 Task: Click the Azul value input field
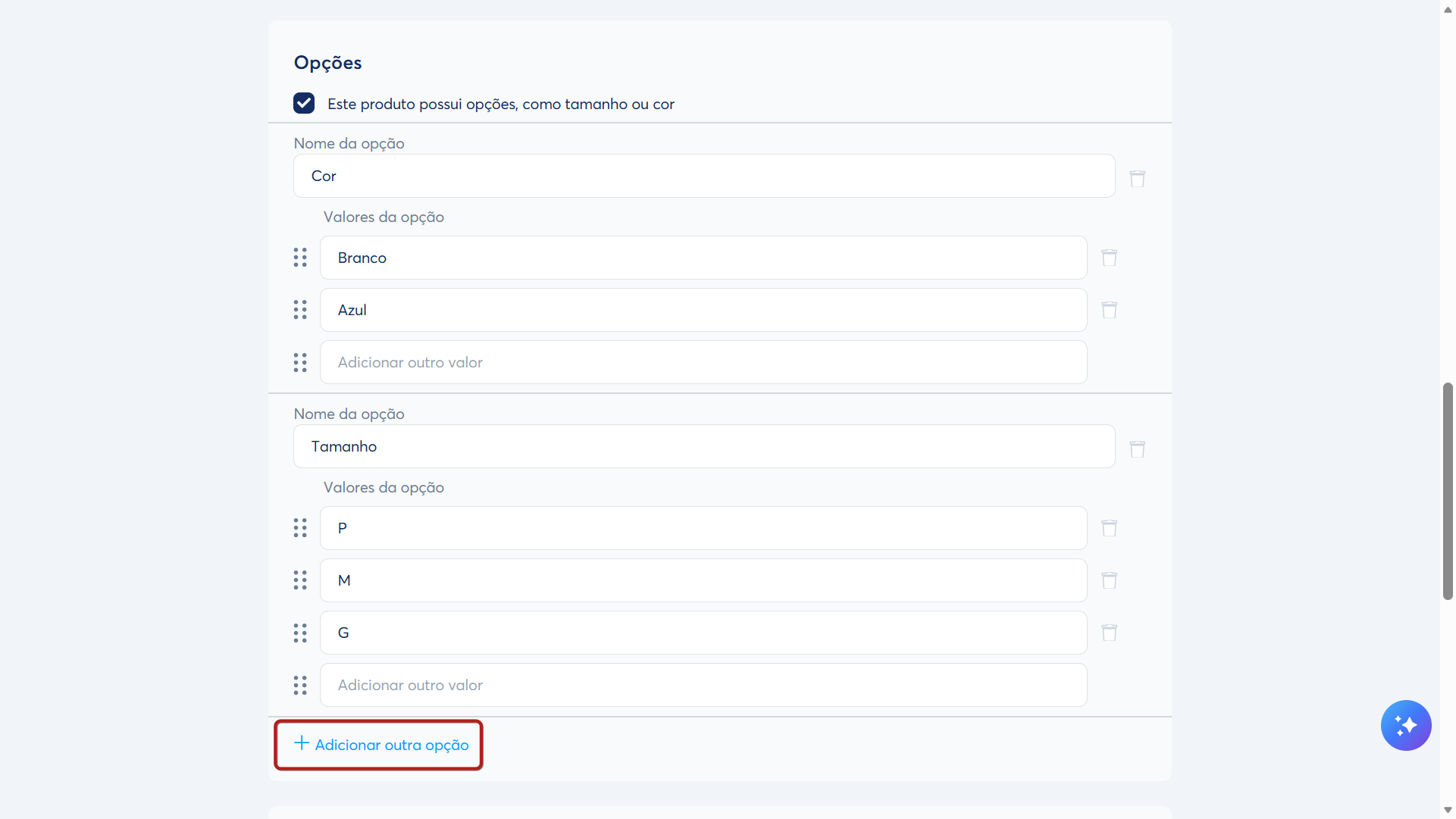point(703,310)
